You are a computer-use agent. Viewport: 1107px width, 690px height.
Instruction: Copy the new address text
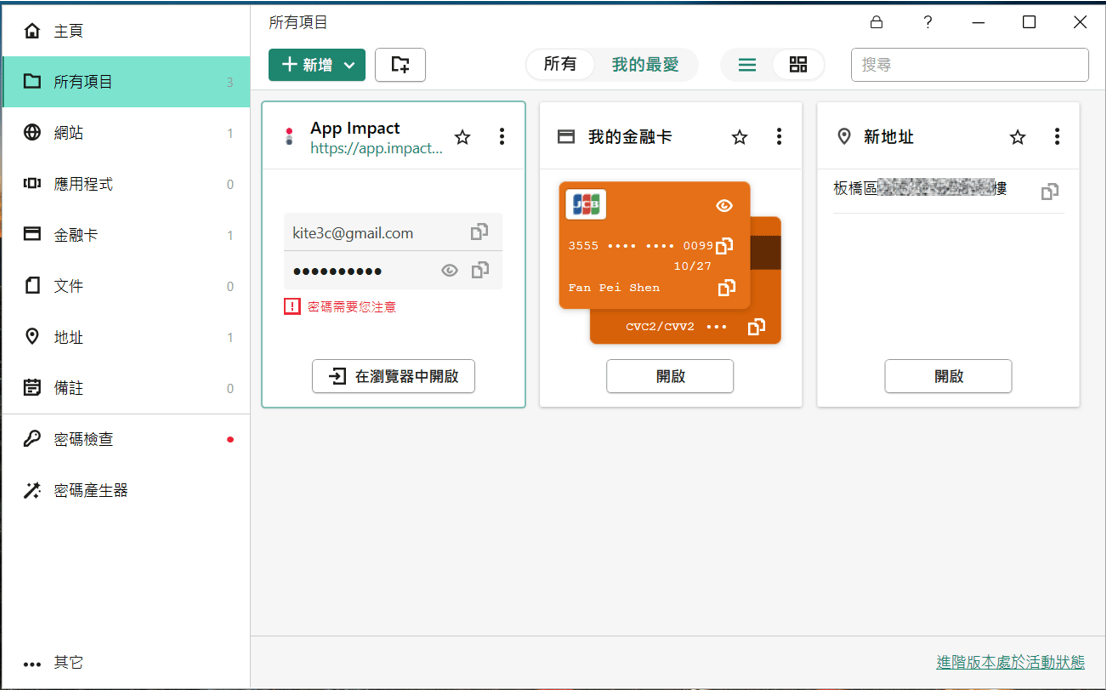point(1049,191)
